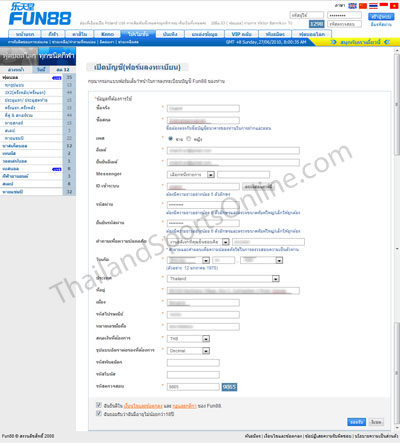Click the header username input field

click(307, 15)
